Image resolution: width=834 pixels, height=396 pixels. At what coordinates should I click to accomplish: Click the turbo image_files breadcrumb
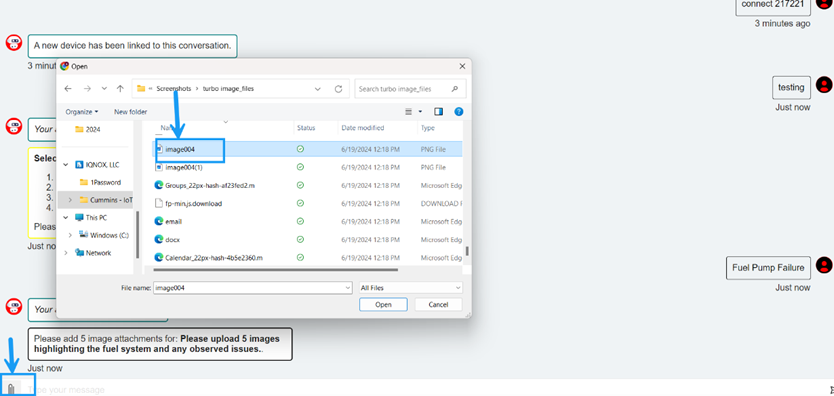click(x=228, y=89)
